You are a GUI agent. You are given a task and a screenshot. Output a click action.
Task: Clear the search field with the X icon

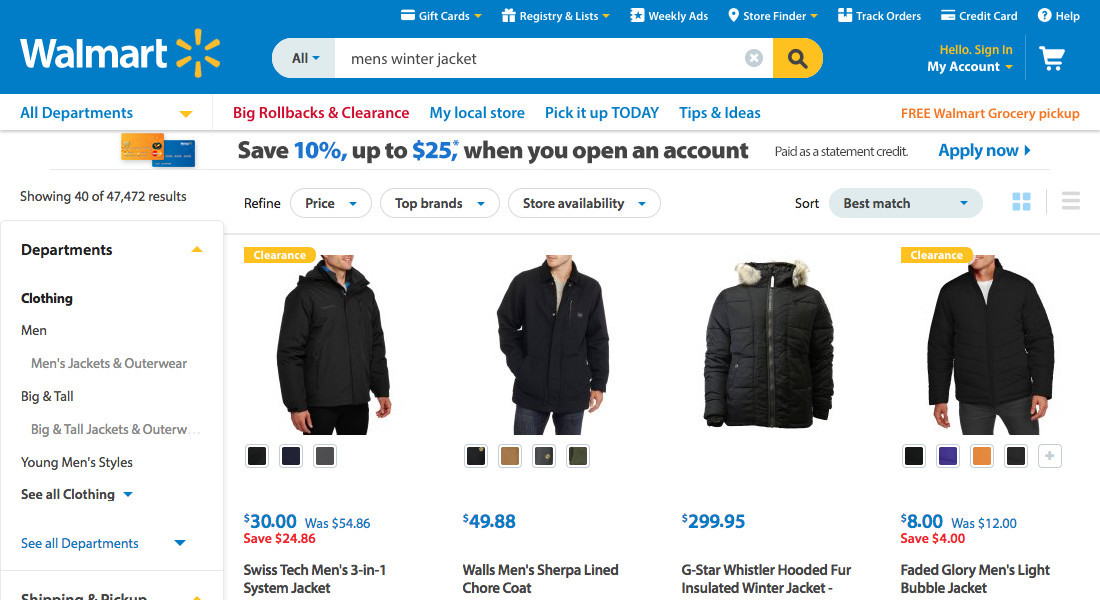(754, 58)
